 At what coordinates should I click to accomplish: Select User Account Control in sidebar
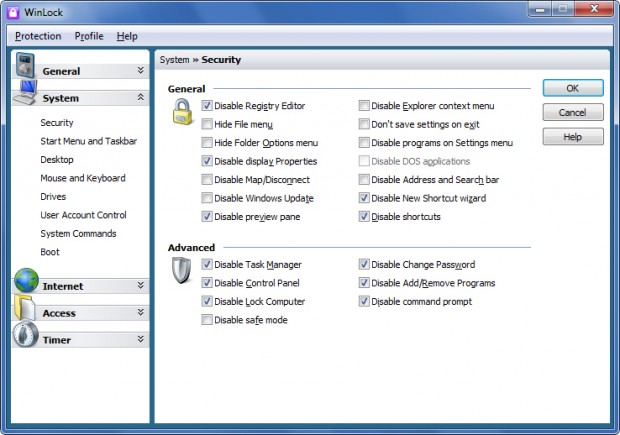(83, 215)
